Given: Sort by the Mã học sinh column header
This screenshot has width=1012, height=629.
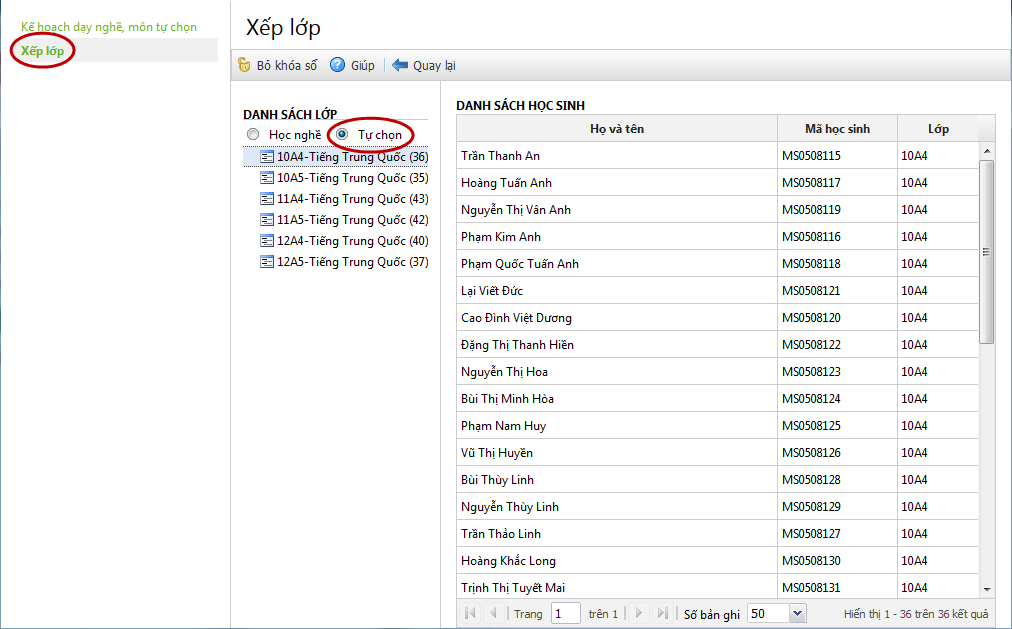Looking at the screenshot, I should coord(837,128).
